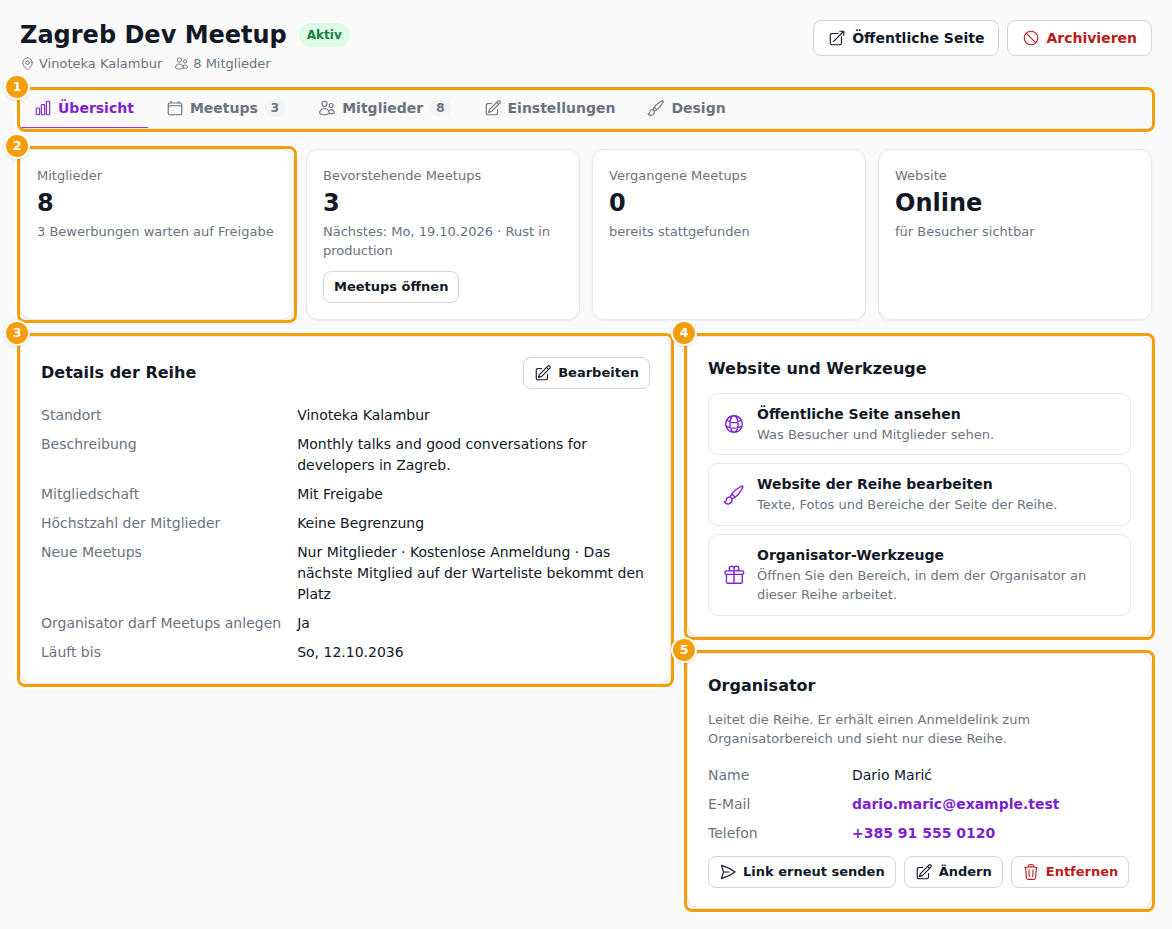Go to the Mitglieder tab

(x=385, y=108)
